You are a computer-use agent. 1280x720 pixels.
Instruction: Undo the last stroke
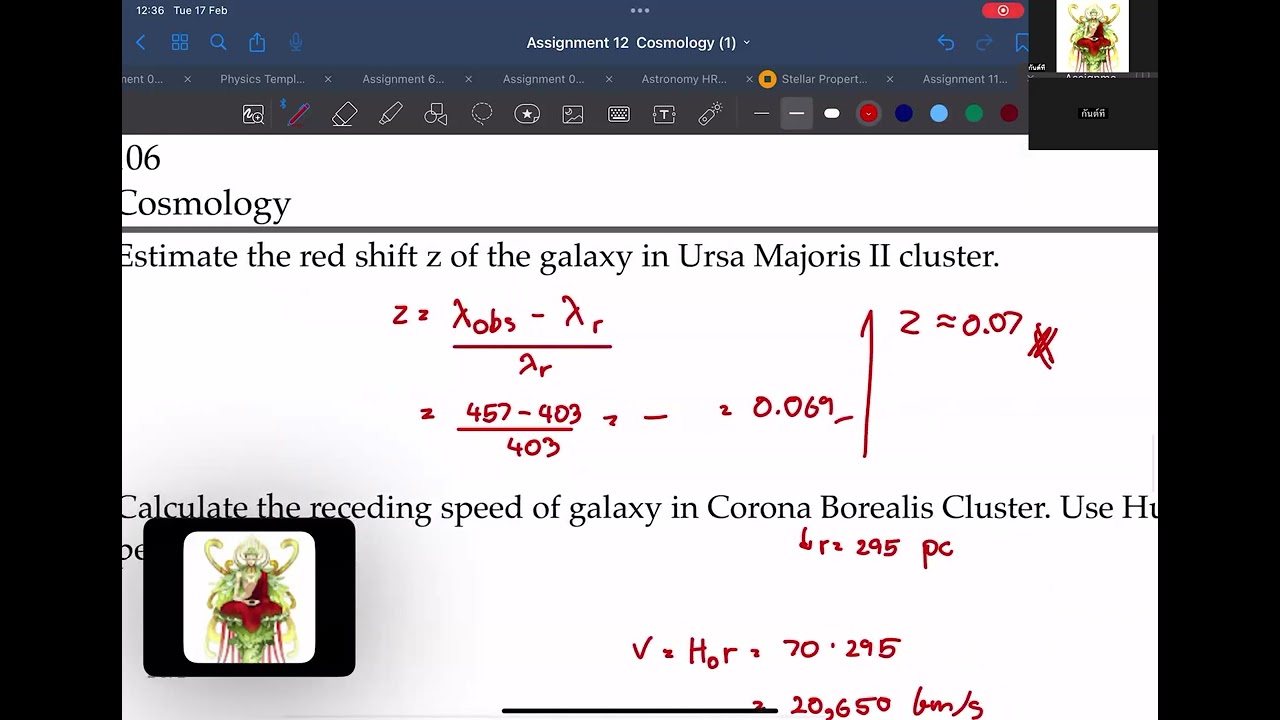click(x=946, y=42)
